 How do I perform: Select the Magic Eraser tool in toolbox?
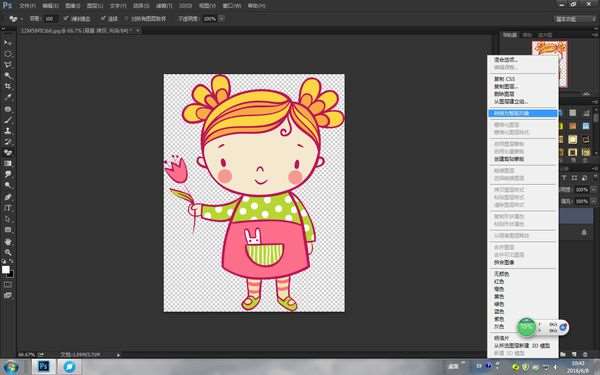(x=8, y=153)
